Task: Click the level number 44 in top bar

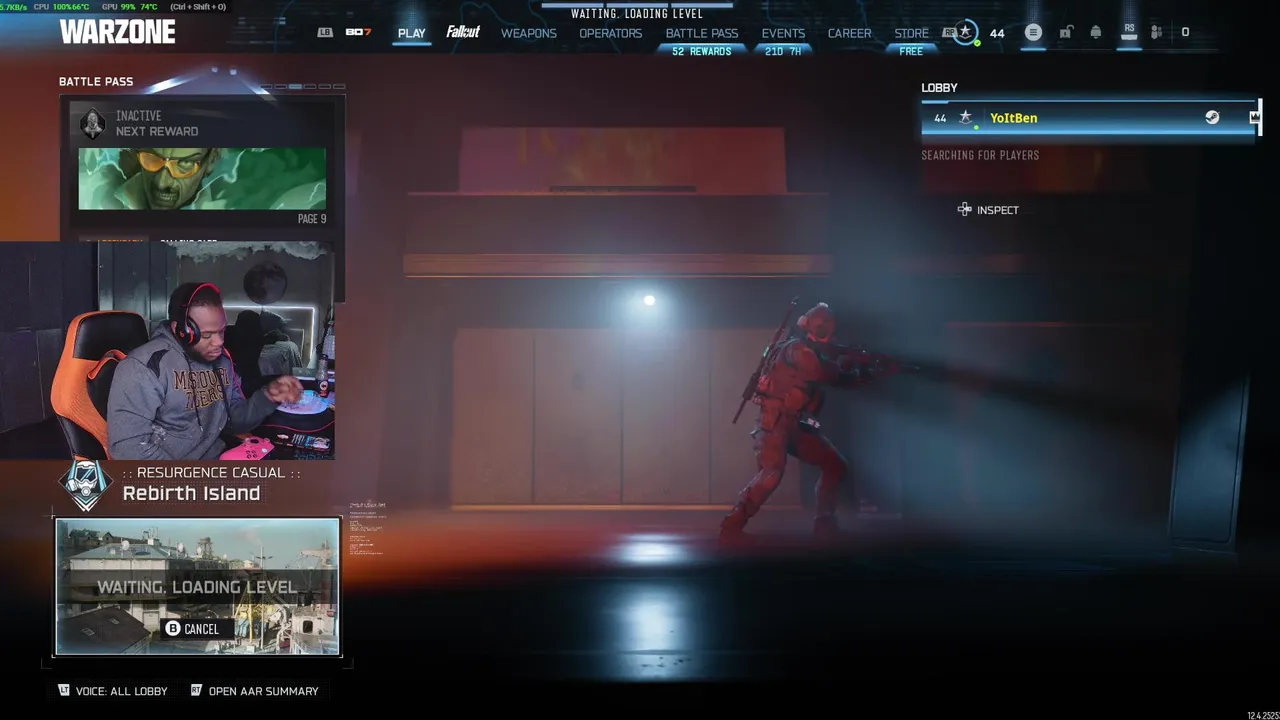Action: pos(997,33)
